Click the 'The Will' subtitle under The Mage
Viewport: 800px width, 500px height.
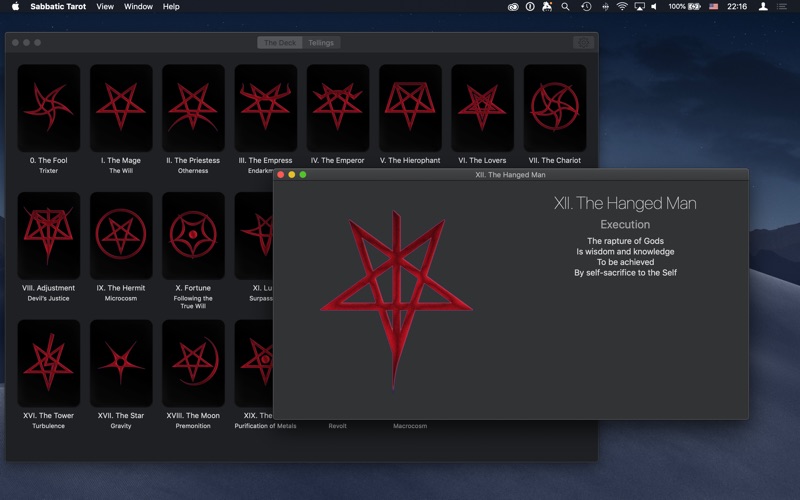point(121,171)
